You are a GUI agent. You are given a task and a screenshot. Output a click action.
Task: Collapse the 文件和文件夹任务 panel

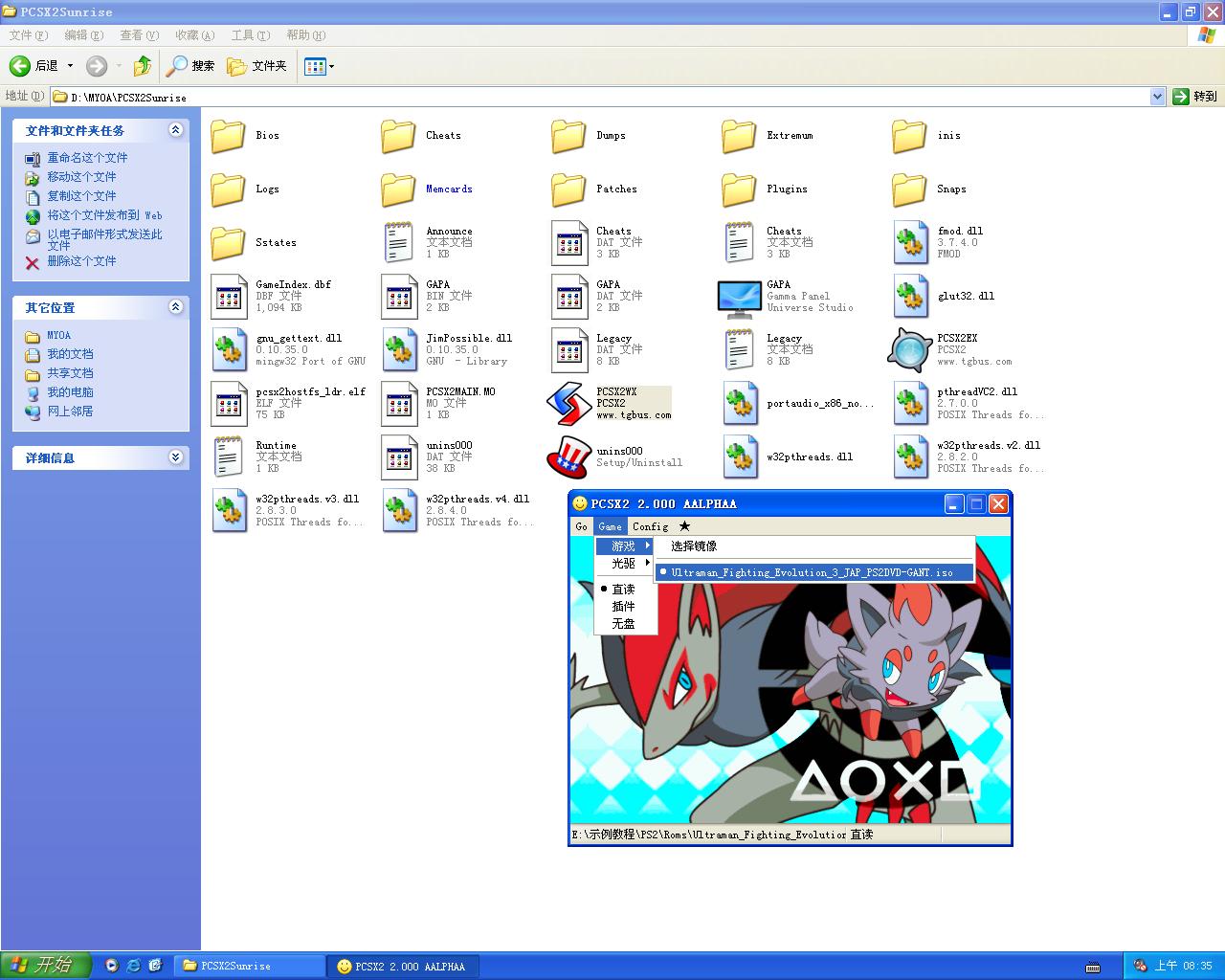(175, 130)
